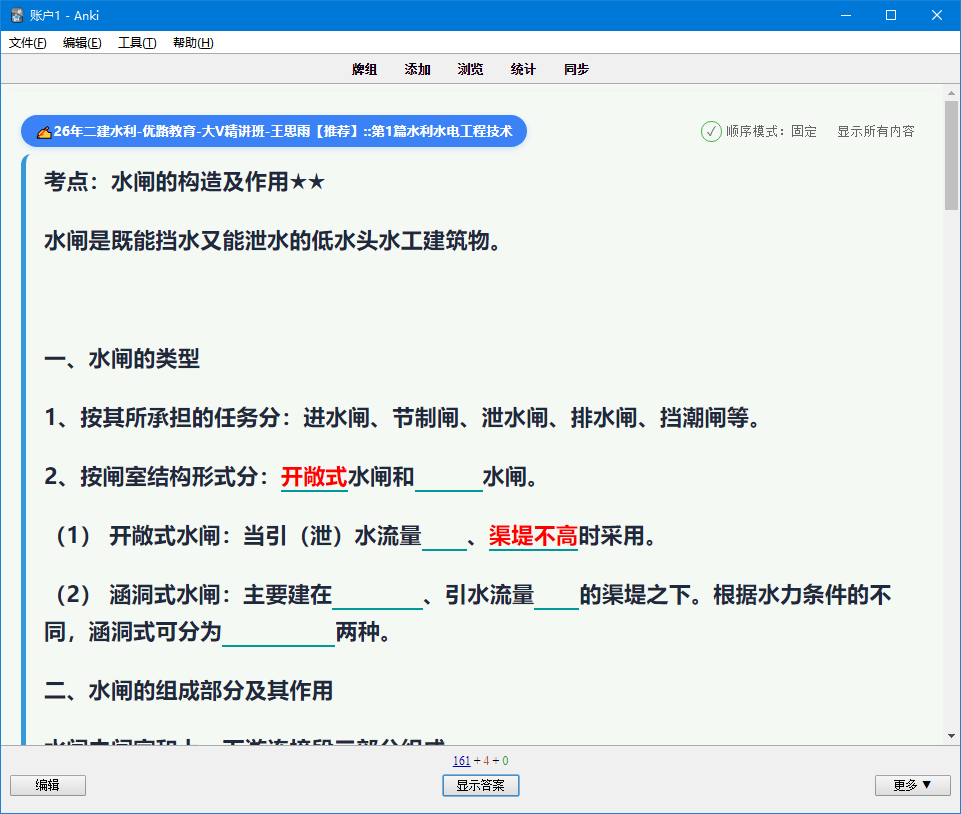Reveal the blank after 引（泄）水流量

tap(444, 538)
